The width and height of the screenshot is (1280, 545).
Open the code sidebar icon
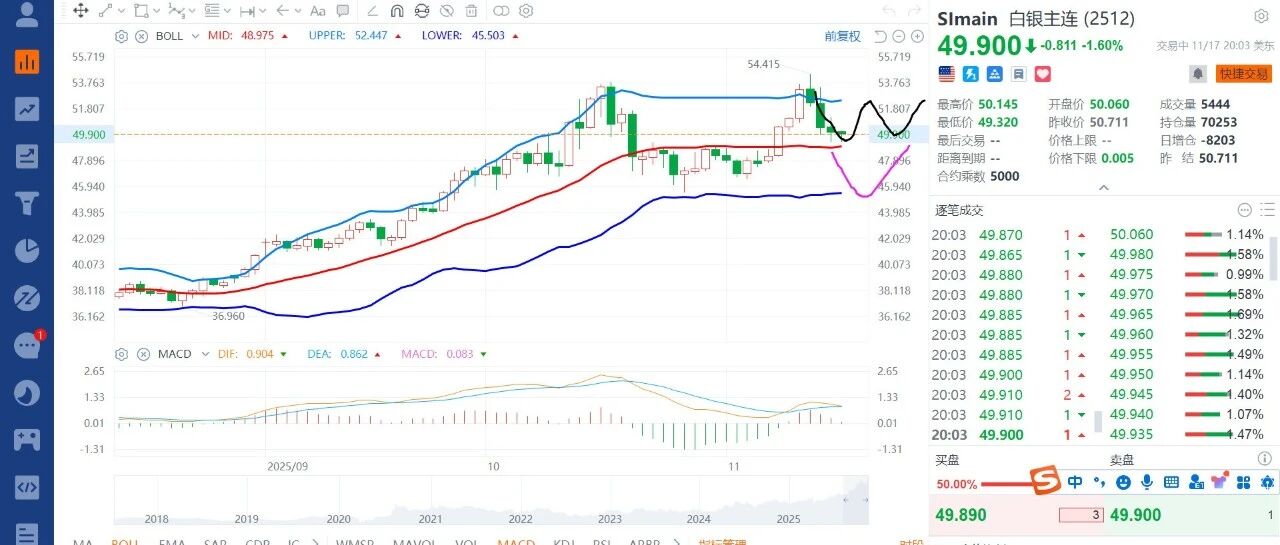point(27,487)
